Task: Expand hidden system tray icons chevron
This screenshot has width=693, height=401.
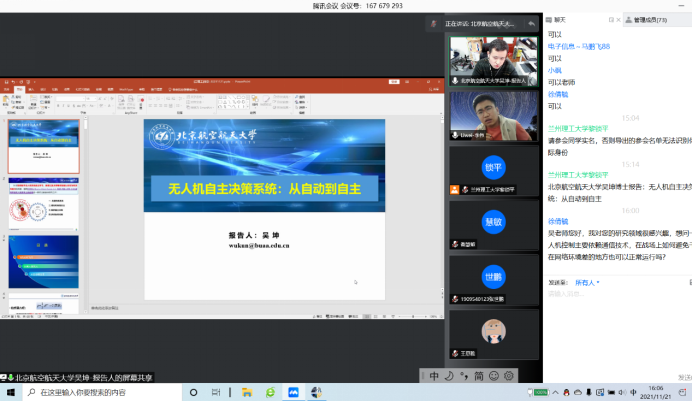Action: click(556, 393)
